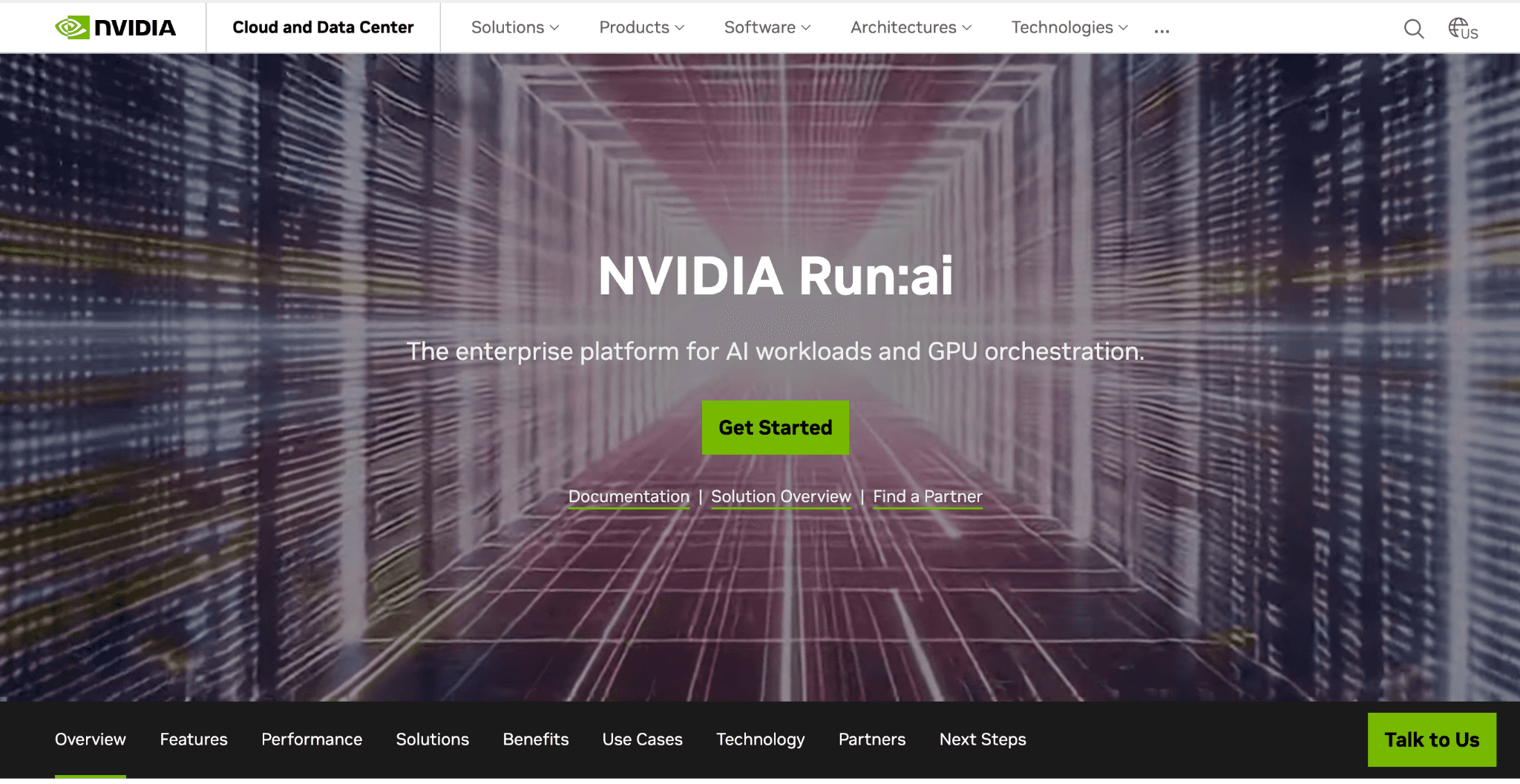Open the Documentation link
The width and height of the screenshot is (1520, 784).
[x=629, y=497]
